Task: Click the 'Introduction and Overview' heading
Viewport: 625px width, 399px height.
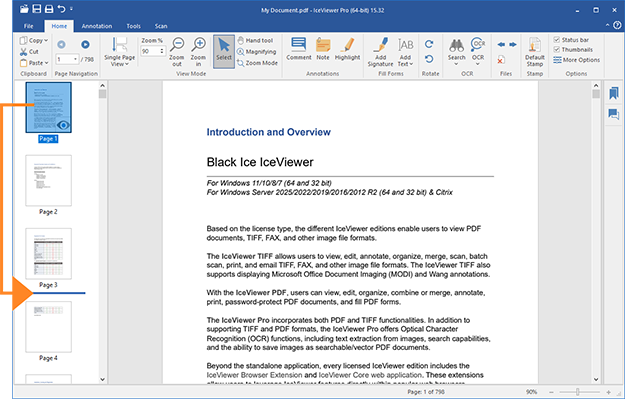Action: 268,132
